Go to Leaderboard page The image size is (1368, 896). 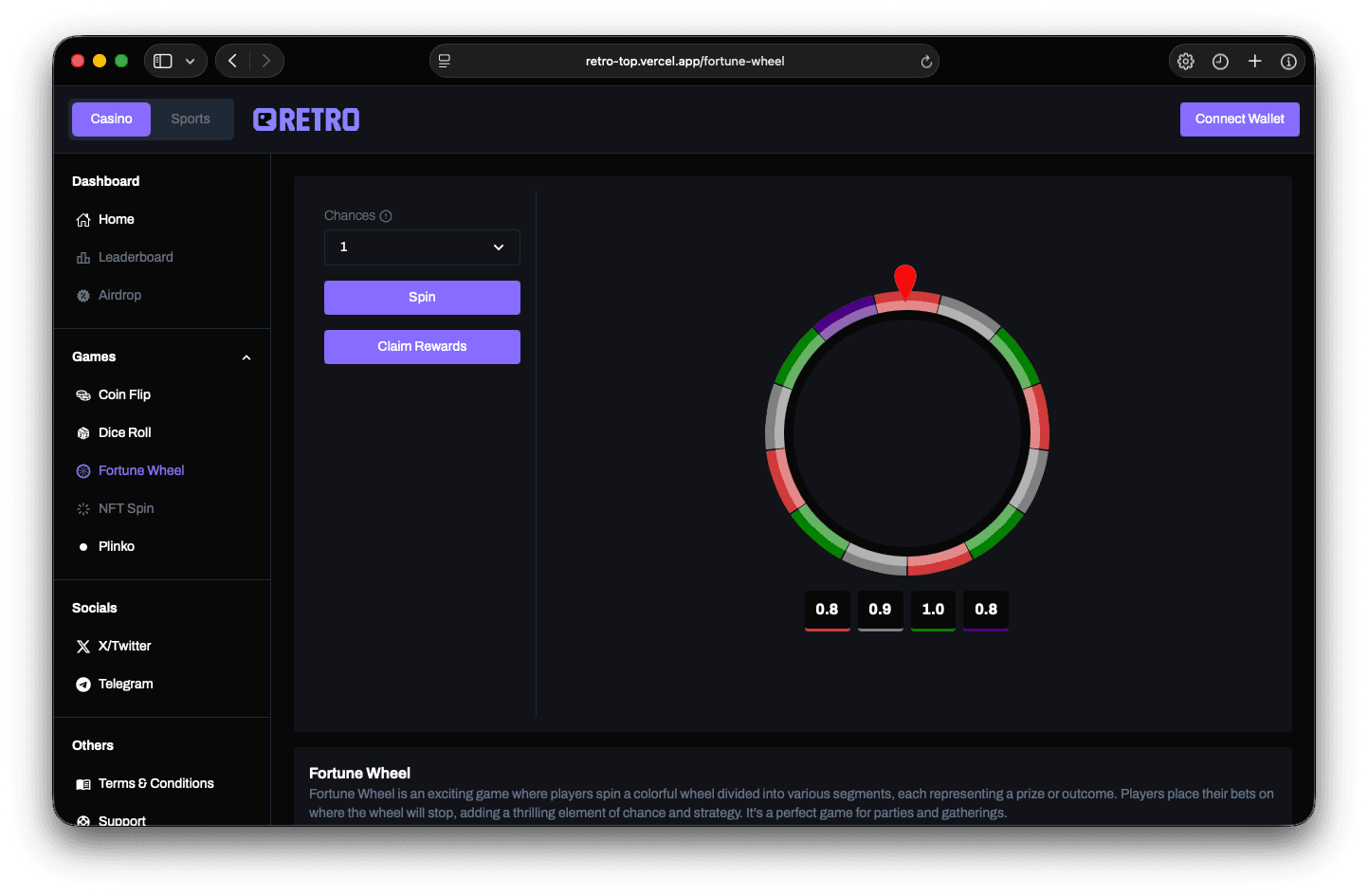136,258
